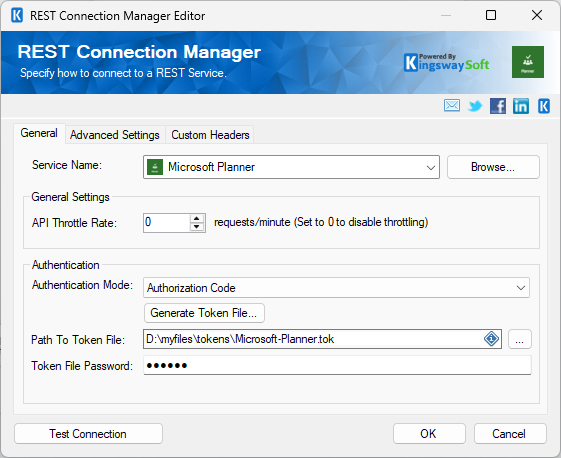The image size is (561, 458).
Task: Click the Token File Password field
Action: [x=337, y=365]
